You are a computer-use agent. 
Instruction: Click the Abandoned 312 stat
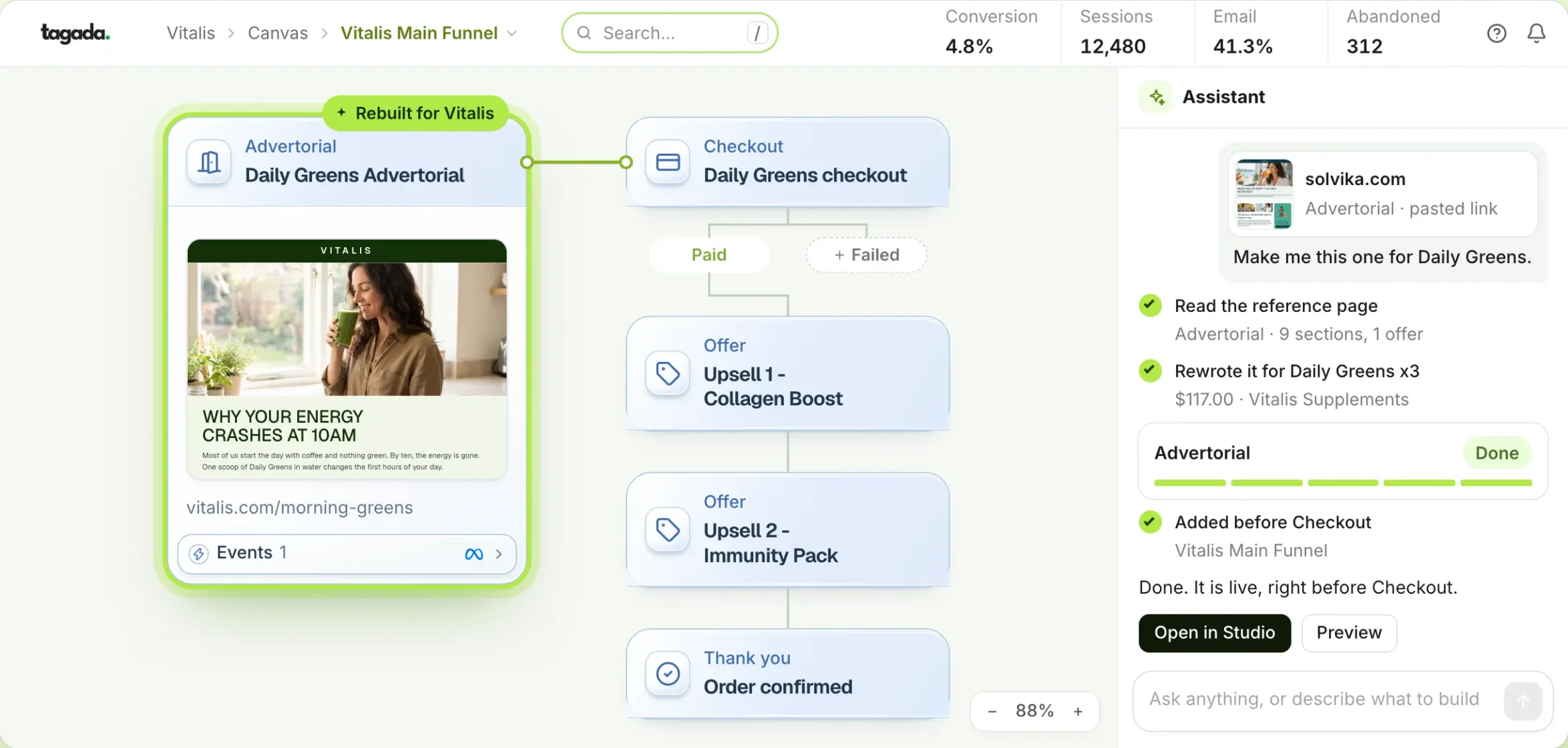1392,32
